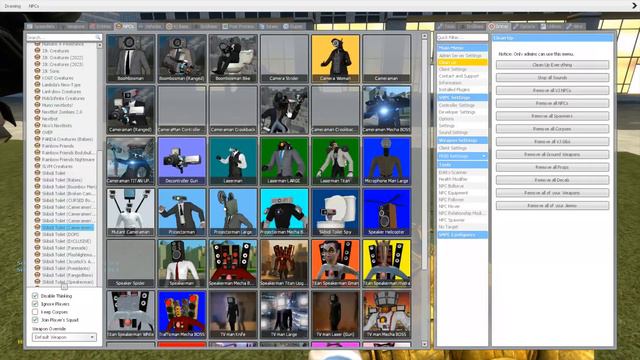Select Microphone Man Large icon
This screenshot has height=360, width=640.
point(387,161)
